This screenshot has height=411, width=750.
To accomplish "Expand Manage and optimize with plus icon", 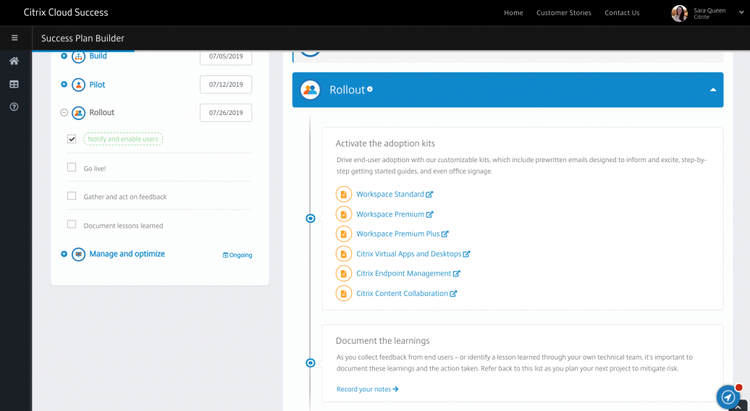I will pos(64,254).
